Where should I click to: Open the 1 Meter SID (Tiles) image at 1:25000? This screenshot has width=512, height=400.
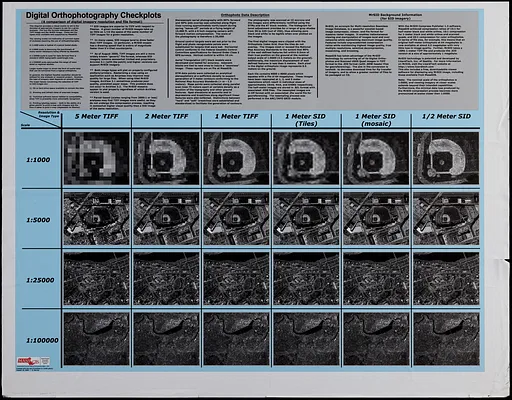coord(306,279)
